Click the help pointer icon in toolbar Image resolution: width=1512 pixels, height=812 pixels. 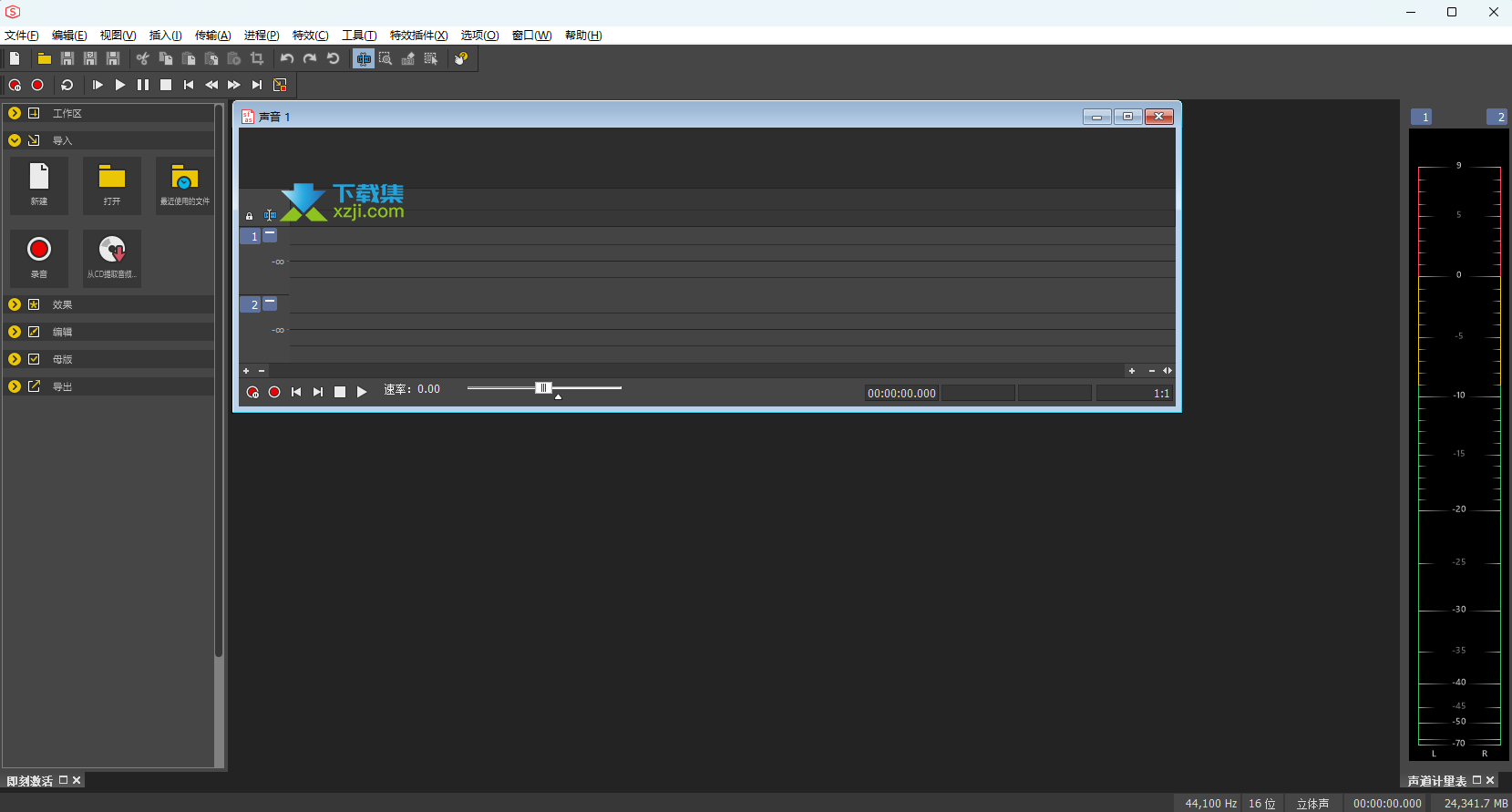pos(461,58)
